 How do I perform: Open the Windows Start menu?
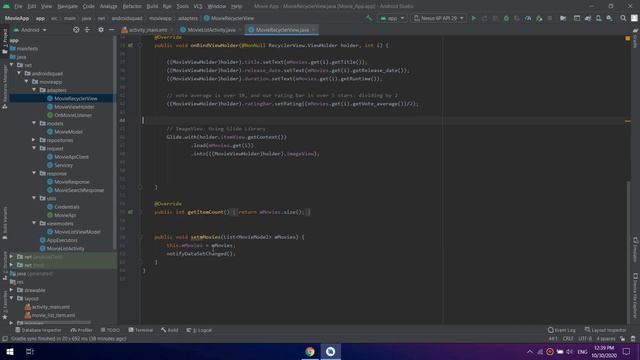[10, 351]
